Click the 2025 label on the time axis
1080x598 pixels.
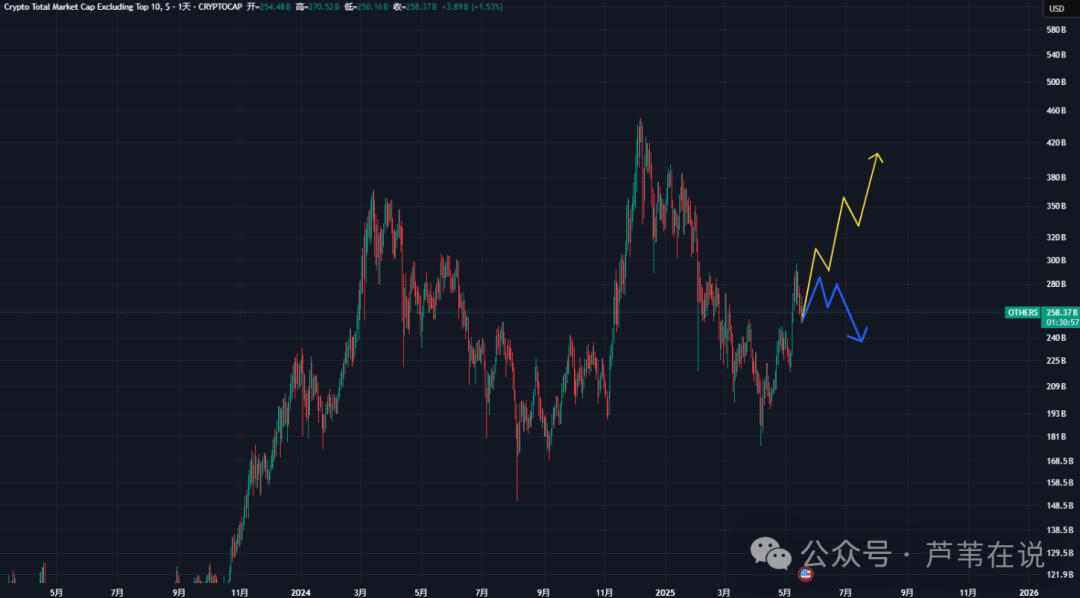point(665,591)
